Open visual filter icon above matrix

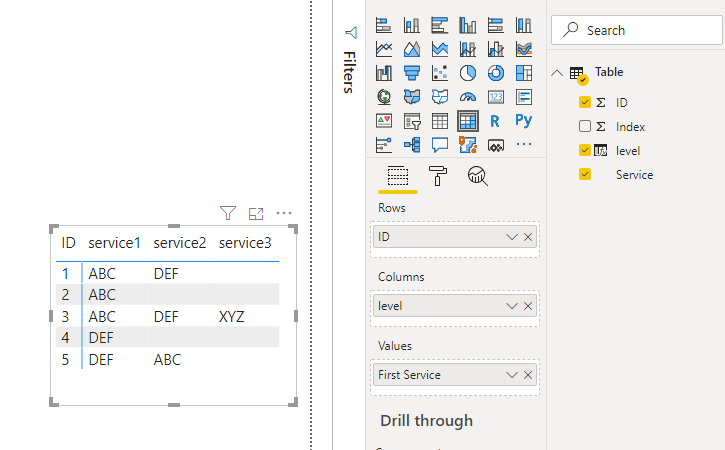tap(228, 213)
